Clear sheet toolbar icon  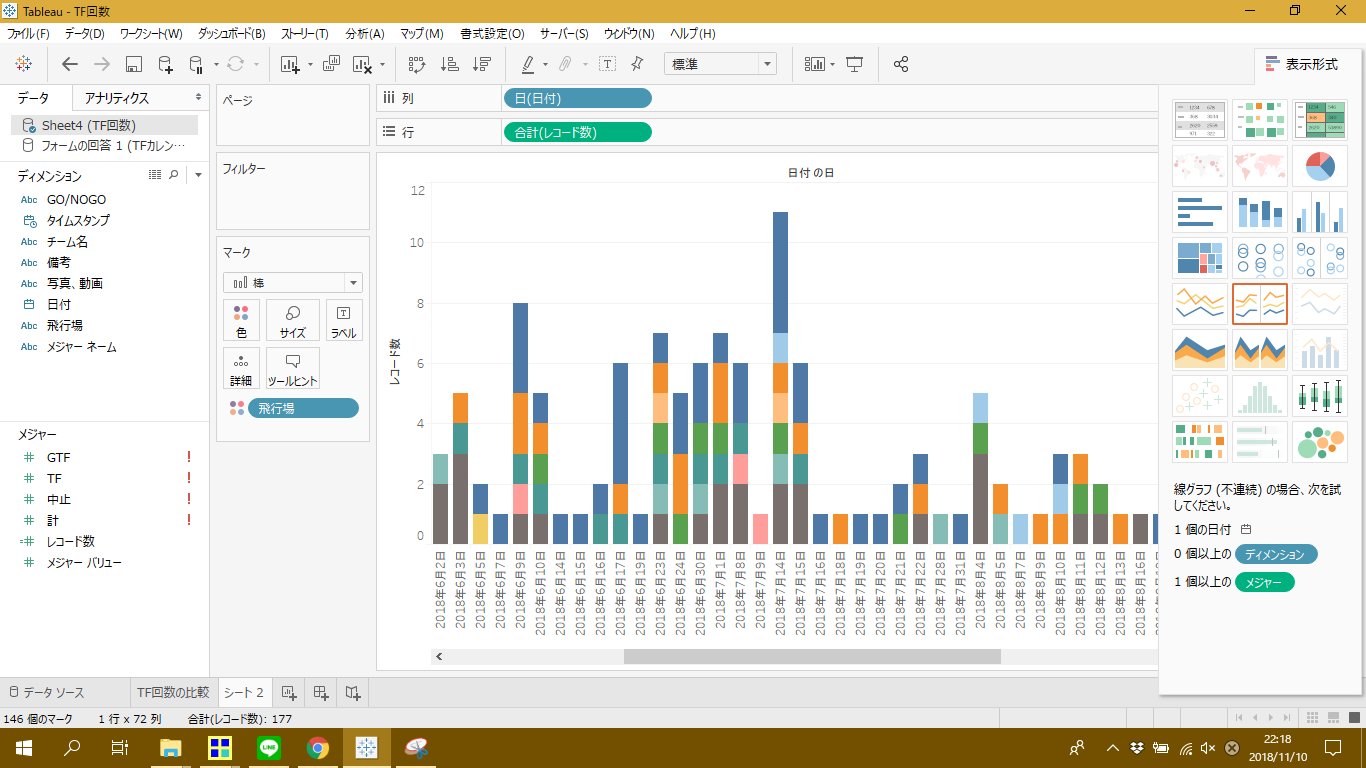363,64
